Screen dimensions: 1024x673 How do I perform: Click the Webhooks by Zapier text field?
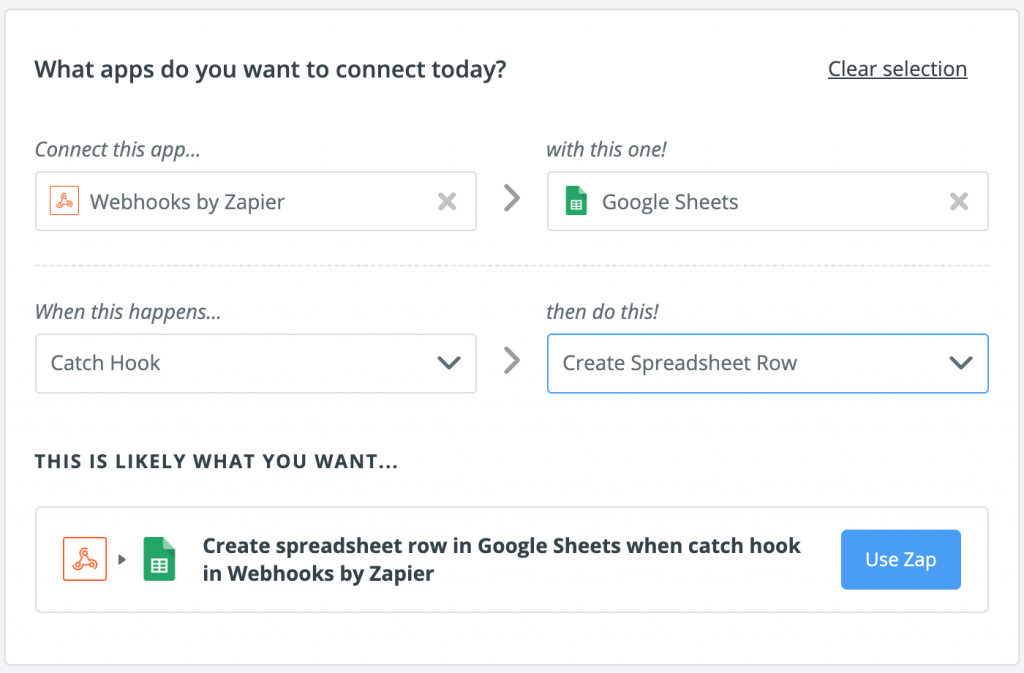[250, 202]
